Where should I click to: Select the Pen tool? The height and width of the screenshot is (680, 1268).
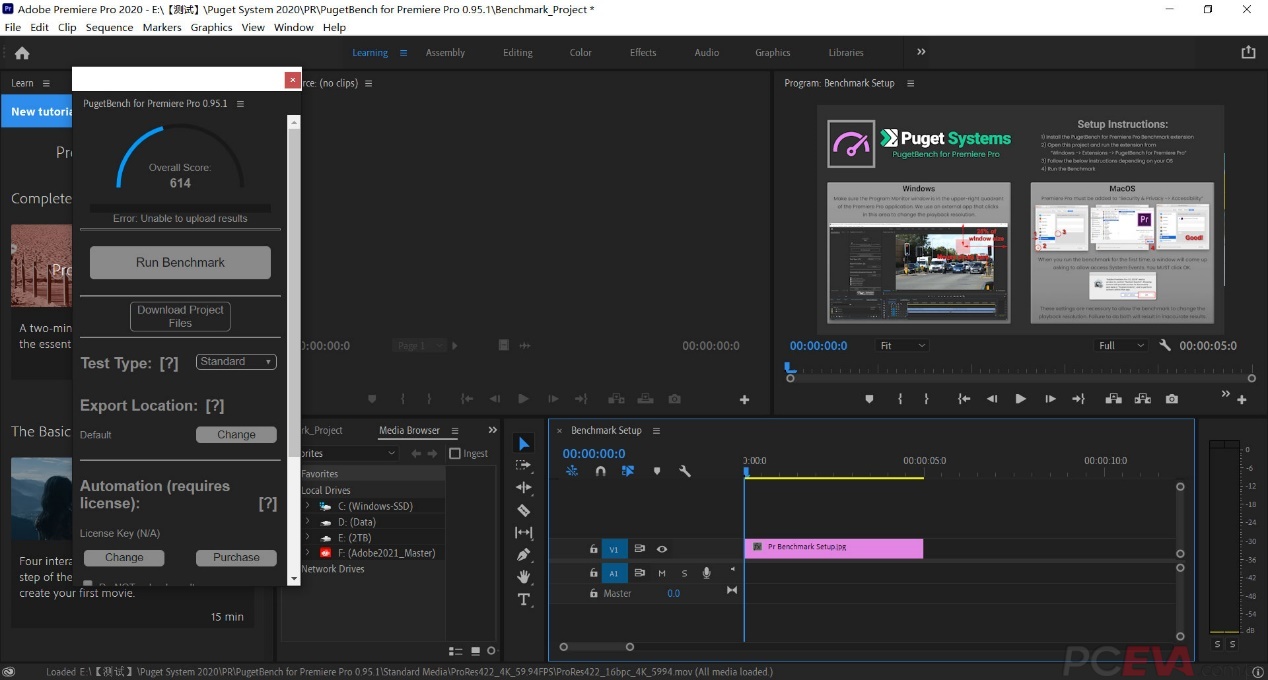tap(524, 555)
